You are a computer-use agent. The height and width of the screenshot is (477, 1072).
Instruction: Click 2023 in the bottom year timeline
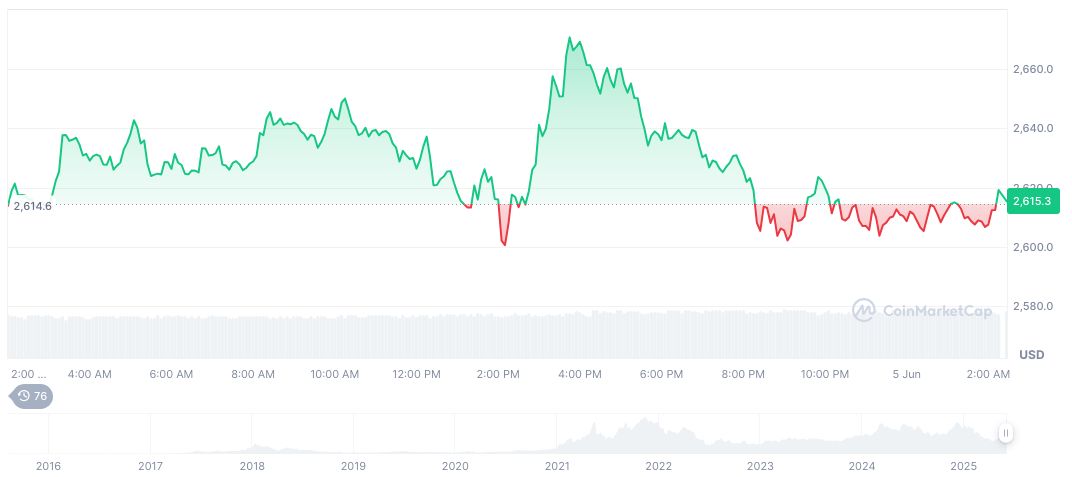click(760, 466)
